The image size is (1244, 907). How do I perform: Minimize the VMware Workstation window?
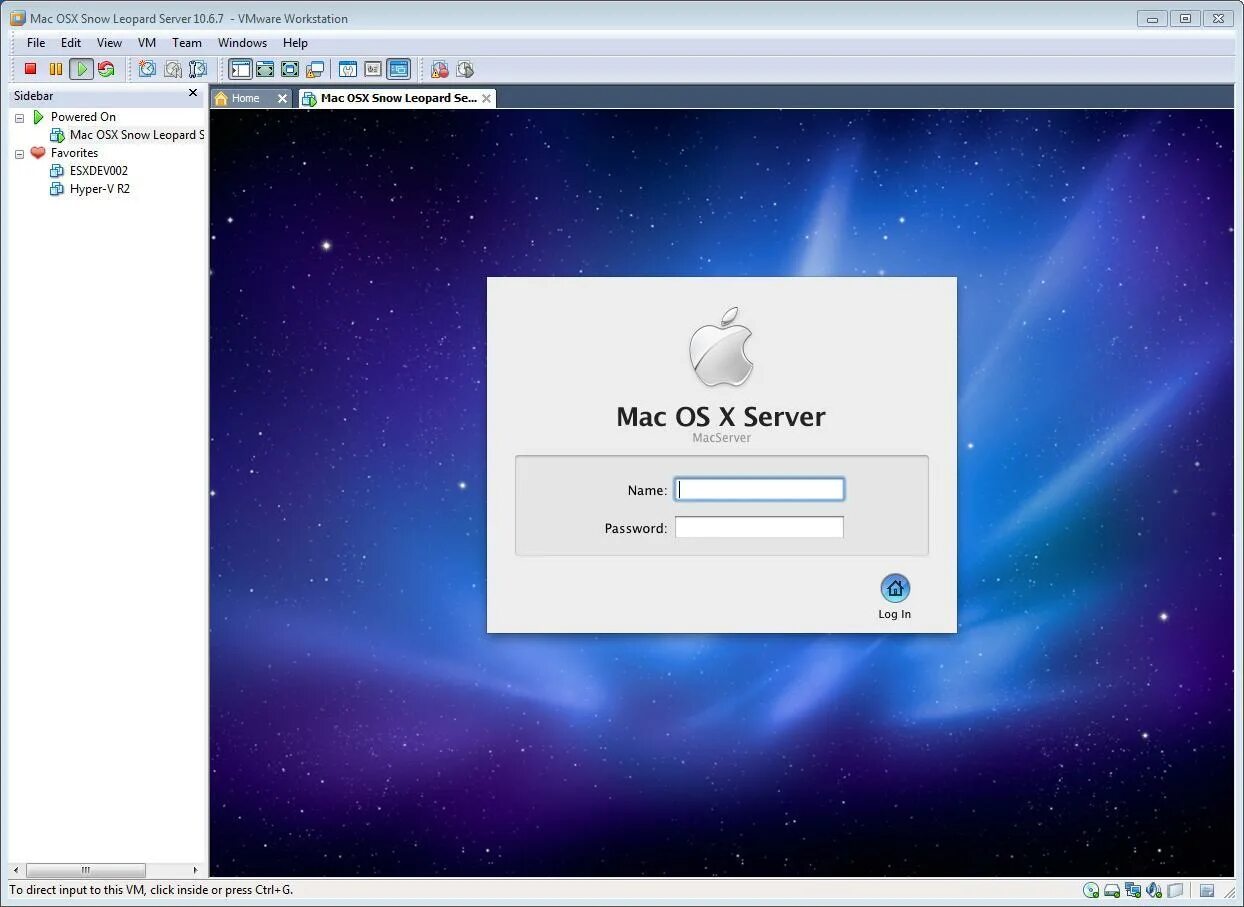point(1152,18)
